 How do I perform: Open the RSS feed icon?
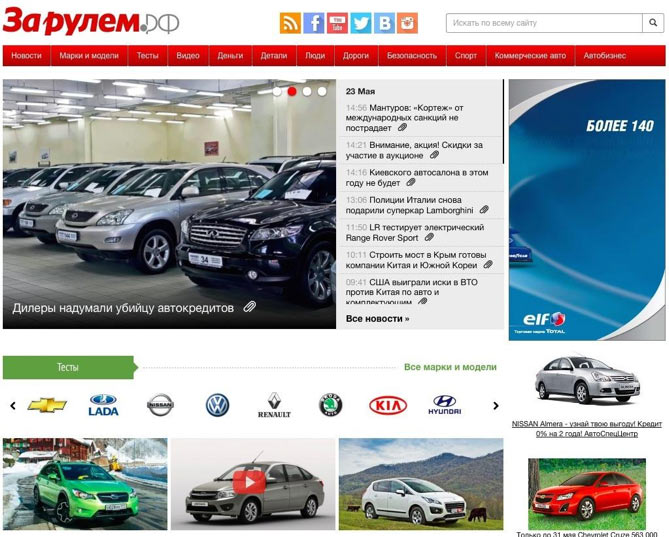point(290,23)
